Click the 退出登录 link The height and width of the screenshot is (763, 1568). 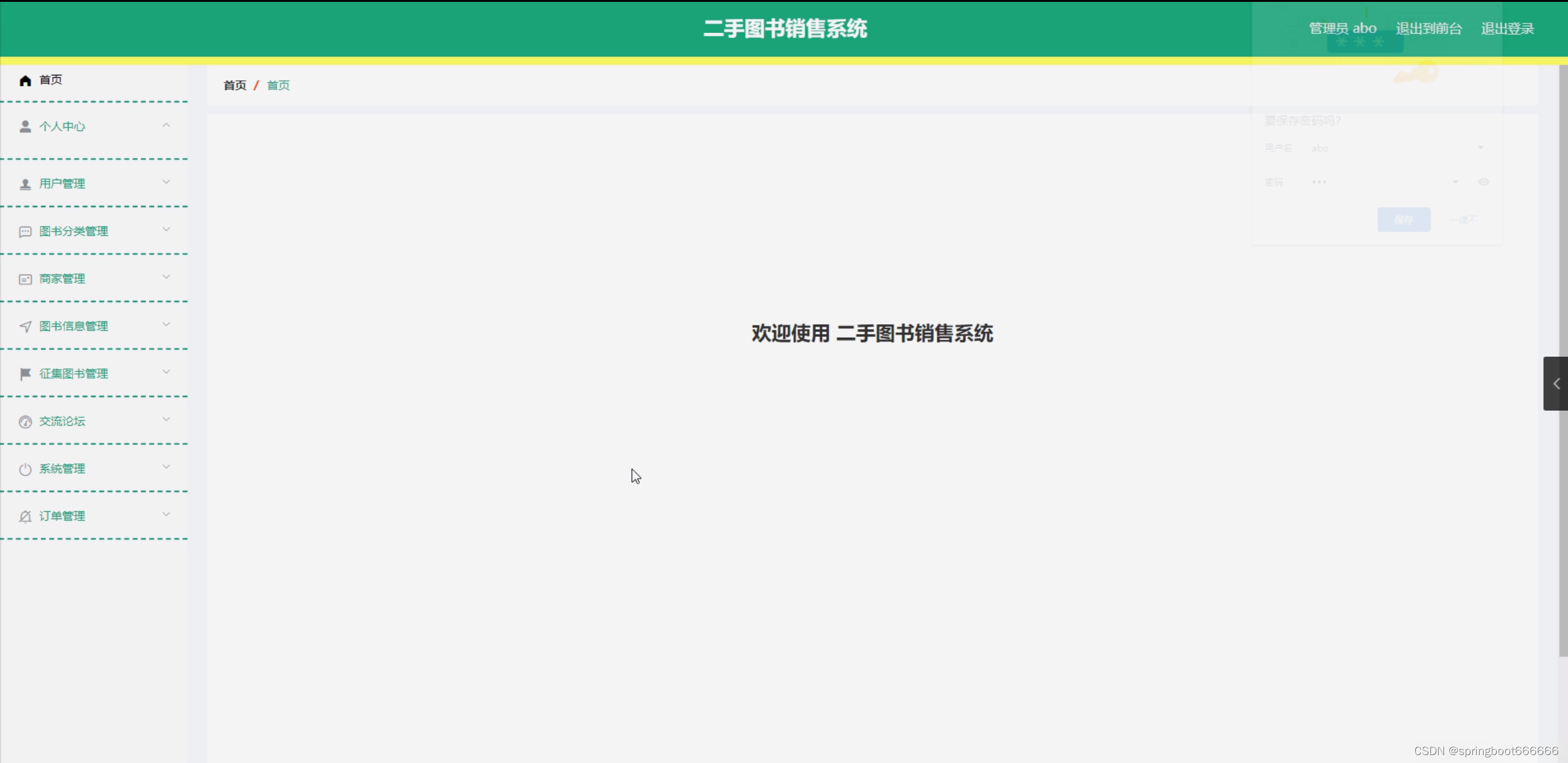[x=1507, y=28]
